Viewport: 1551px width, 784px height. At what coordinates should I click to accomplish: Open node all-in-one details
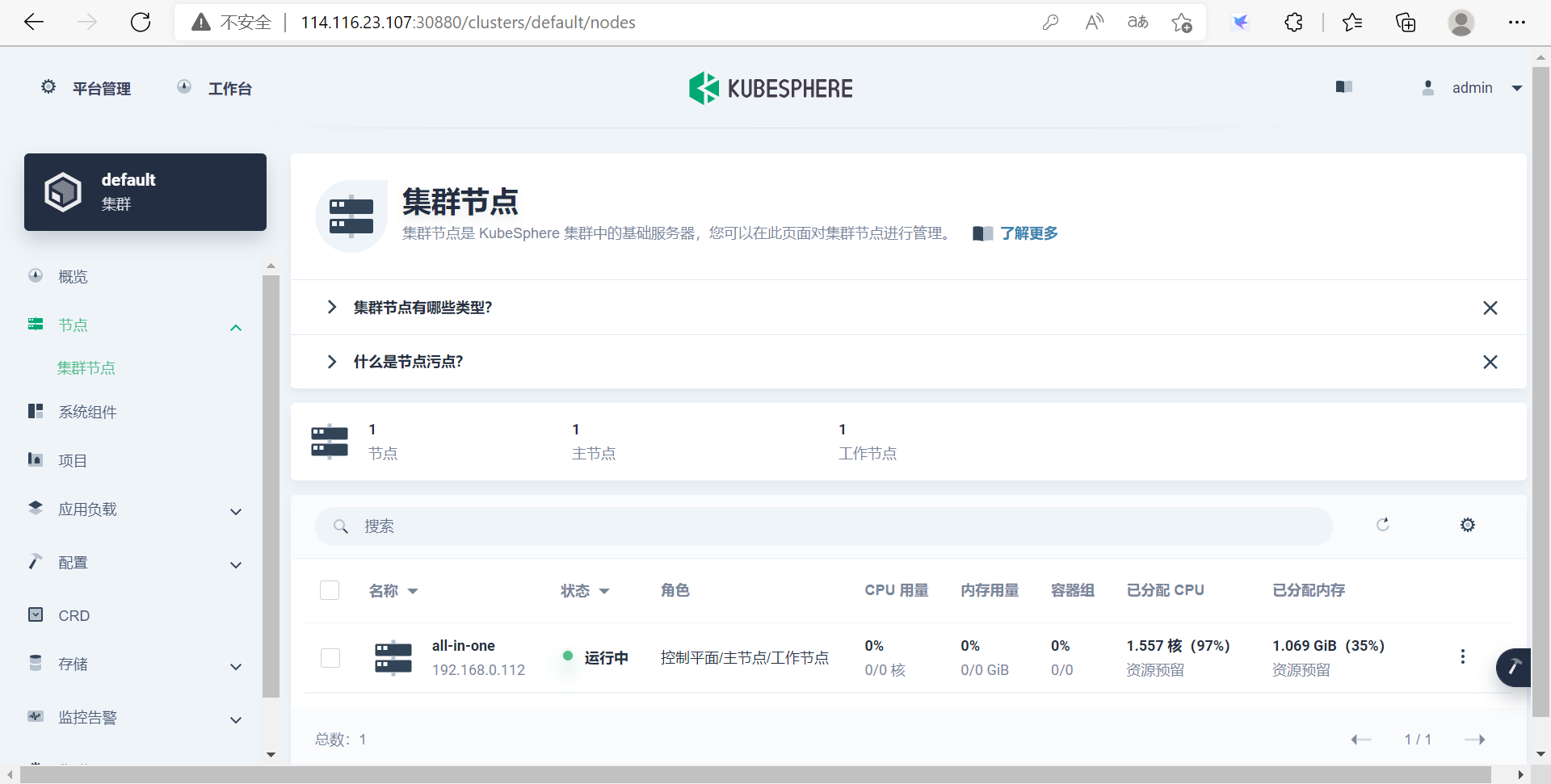pos(463,645)
